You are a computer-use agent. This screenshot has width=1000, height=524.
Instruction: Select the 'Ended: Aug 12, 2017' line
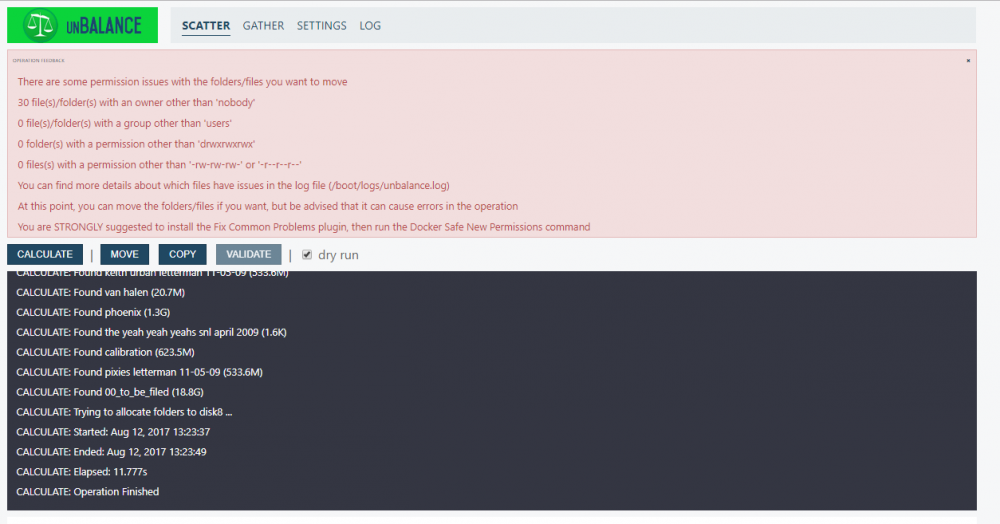(111, 452)
